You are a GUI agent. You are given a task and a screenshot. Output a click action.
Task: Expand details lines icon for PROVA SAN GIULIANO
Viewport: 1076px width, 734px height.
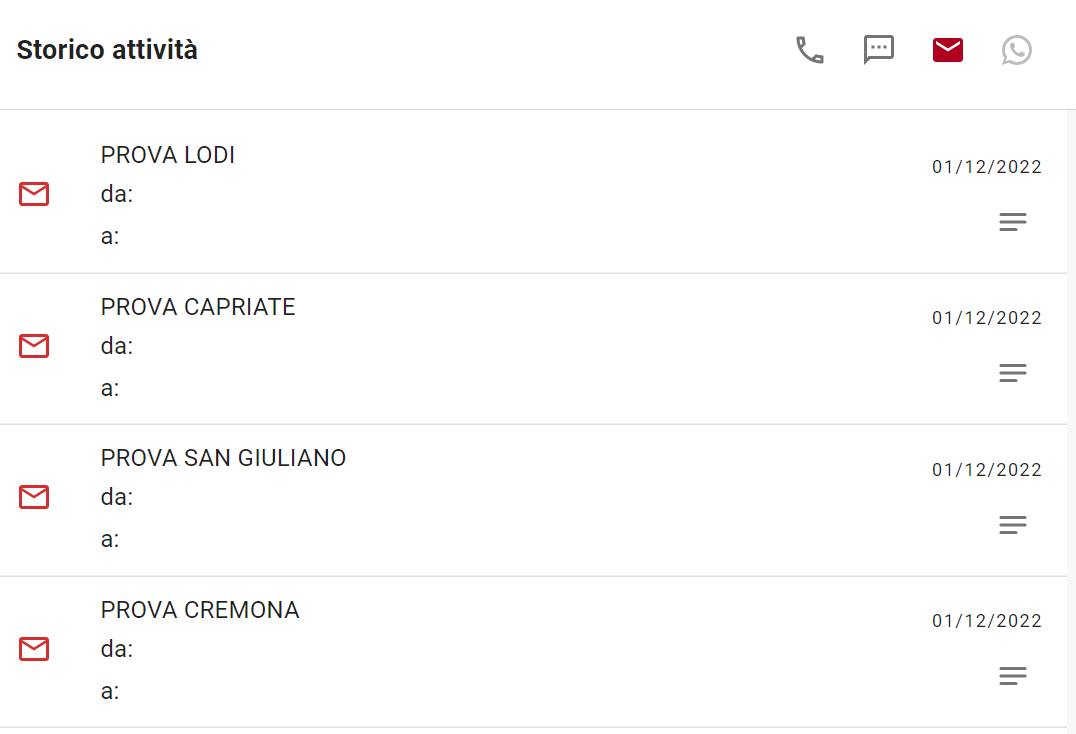point(1012,525)
